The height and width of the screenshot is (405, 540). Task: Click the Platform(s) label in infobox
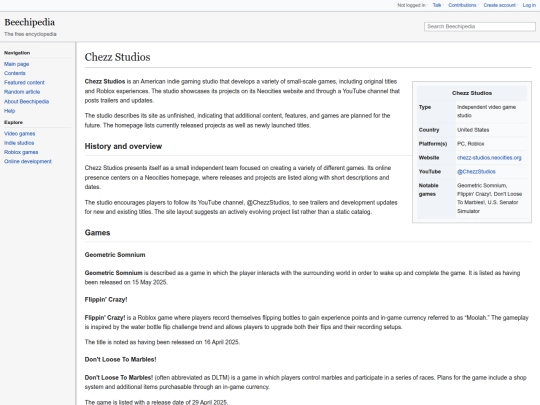coord(433,144)
